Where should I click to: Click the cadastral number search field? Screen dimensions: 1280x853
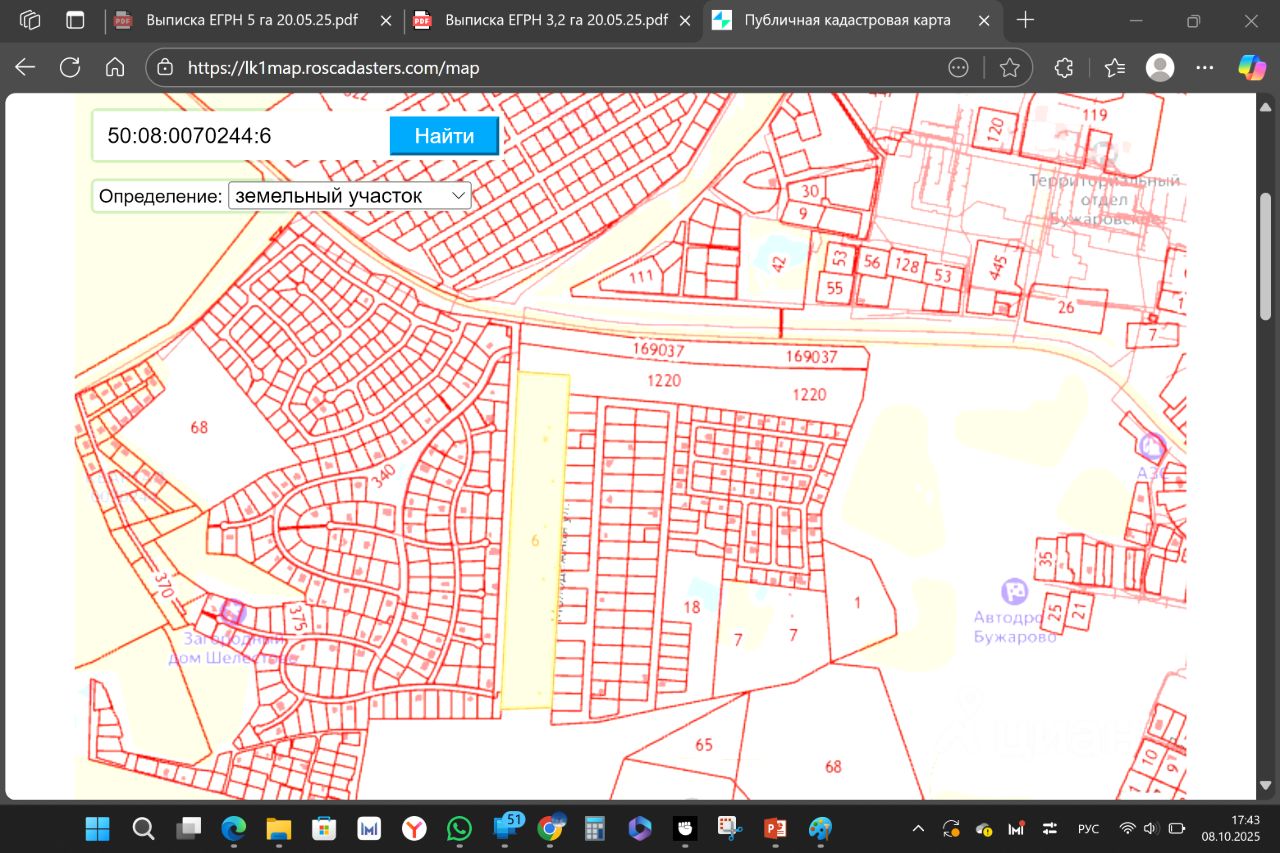[x=240, y=136]
